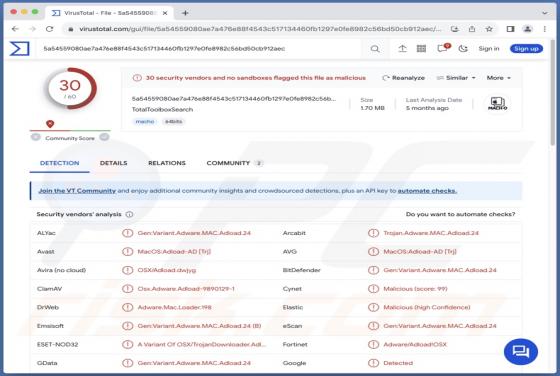Click the ALYac detection alert icon
The image size is (560, 376).
[x=128, y=233]
